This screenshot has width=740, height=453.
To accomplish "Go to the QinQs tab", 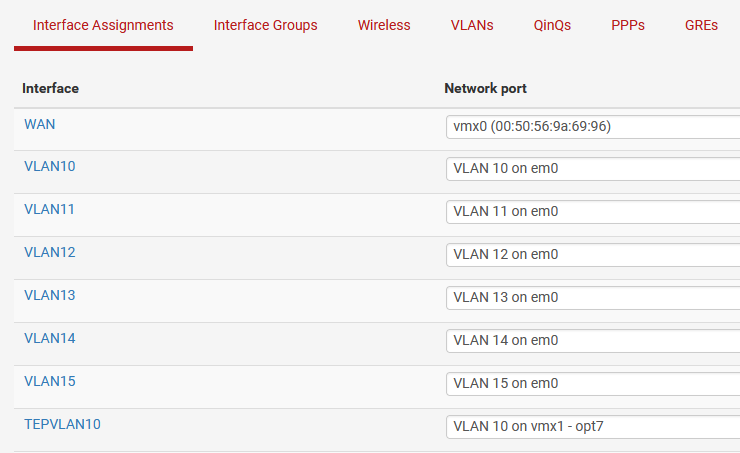I will [552, 25].
